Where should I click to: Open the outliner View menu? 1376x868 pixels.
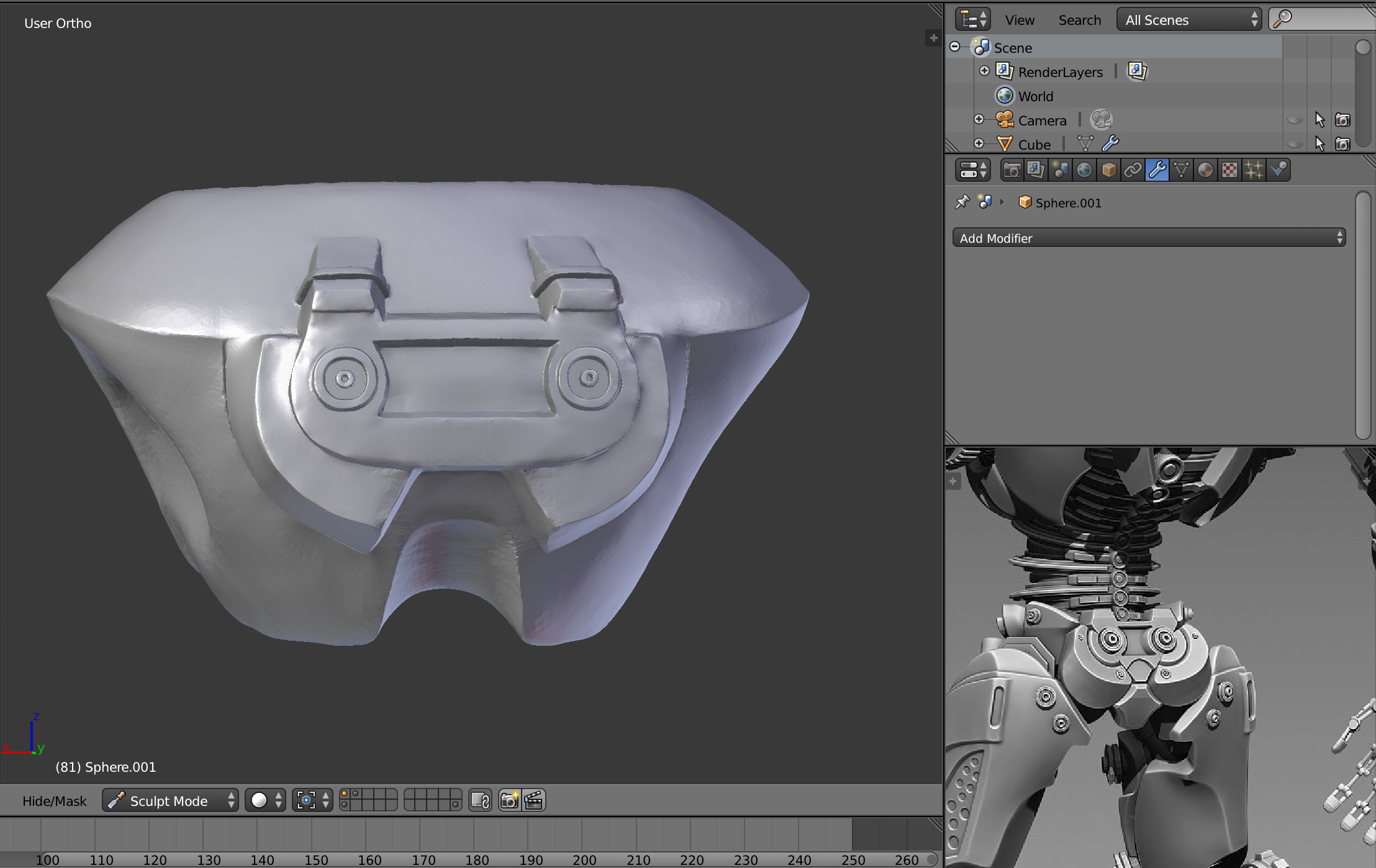pos(1020,20)
